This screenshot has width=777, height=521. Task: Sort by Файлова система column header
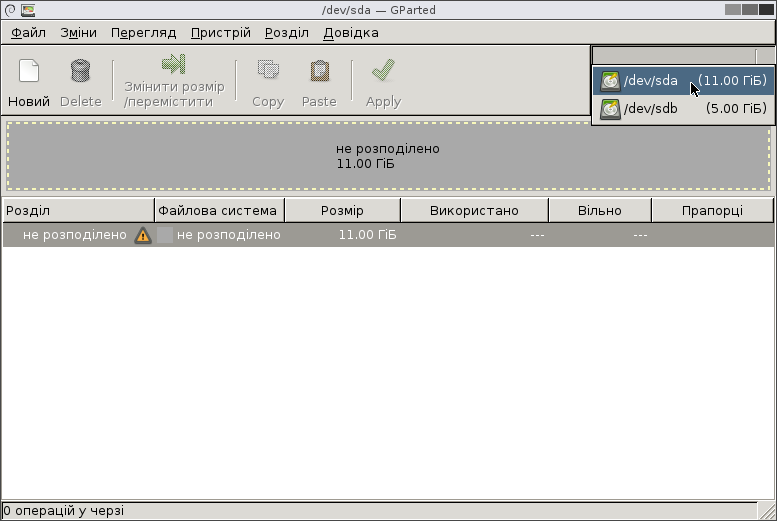tap(218, 211)
